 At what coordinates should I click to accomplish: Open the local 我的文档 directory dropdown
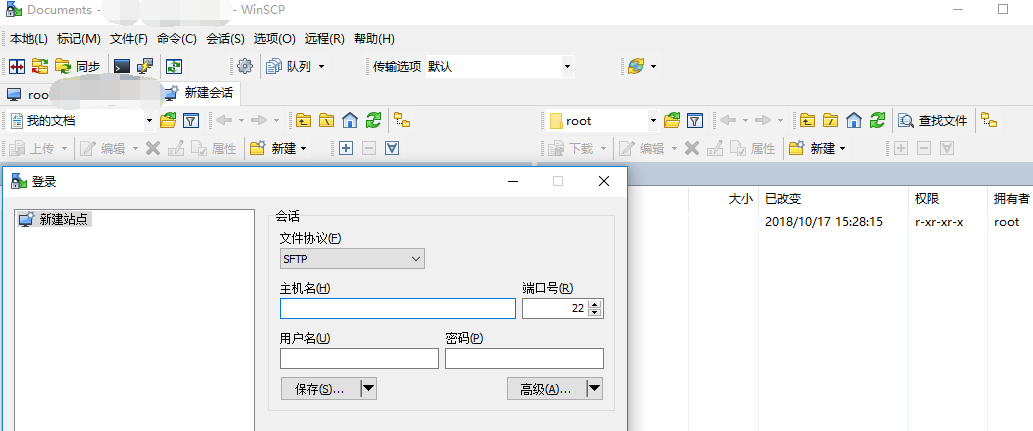point(148,121)
